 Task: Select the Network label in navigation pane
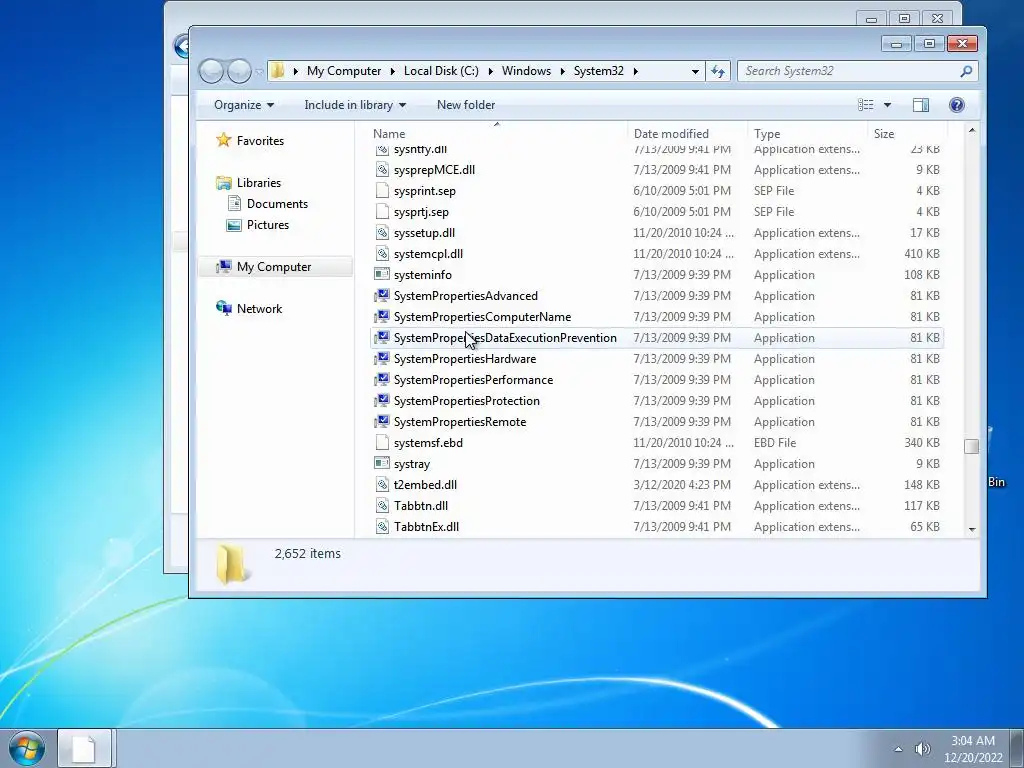click(x=259, y=308)
